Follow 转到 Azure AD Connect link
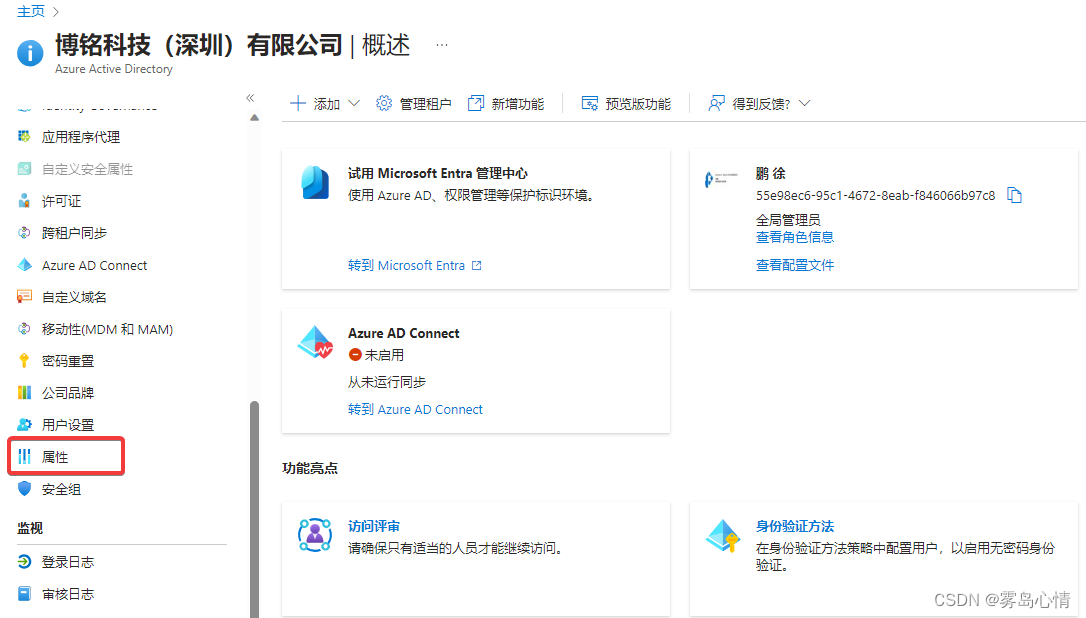This screenshot has height=618, width=1086. point(415,409)
